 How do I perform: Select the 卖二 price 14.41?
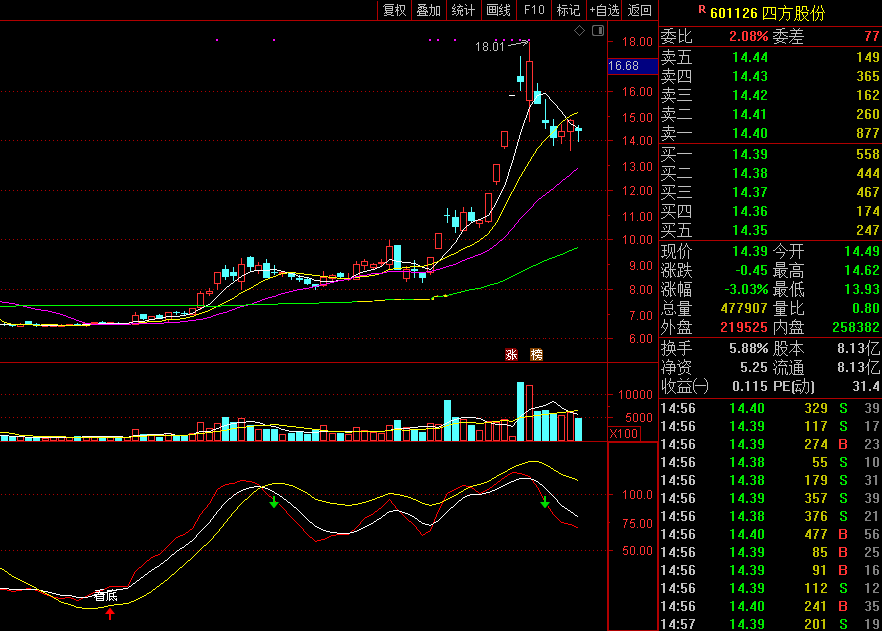750,115
